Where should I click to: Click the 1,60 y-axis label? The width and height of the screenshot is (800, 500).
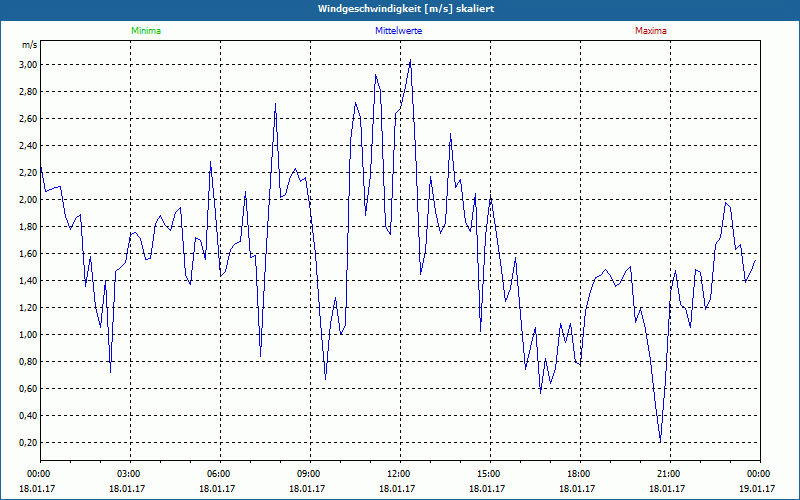tap(28, 254)
